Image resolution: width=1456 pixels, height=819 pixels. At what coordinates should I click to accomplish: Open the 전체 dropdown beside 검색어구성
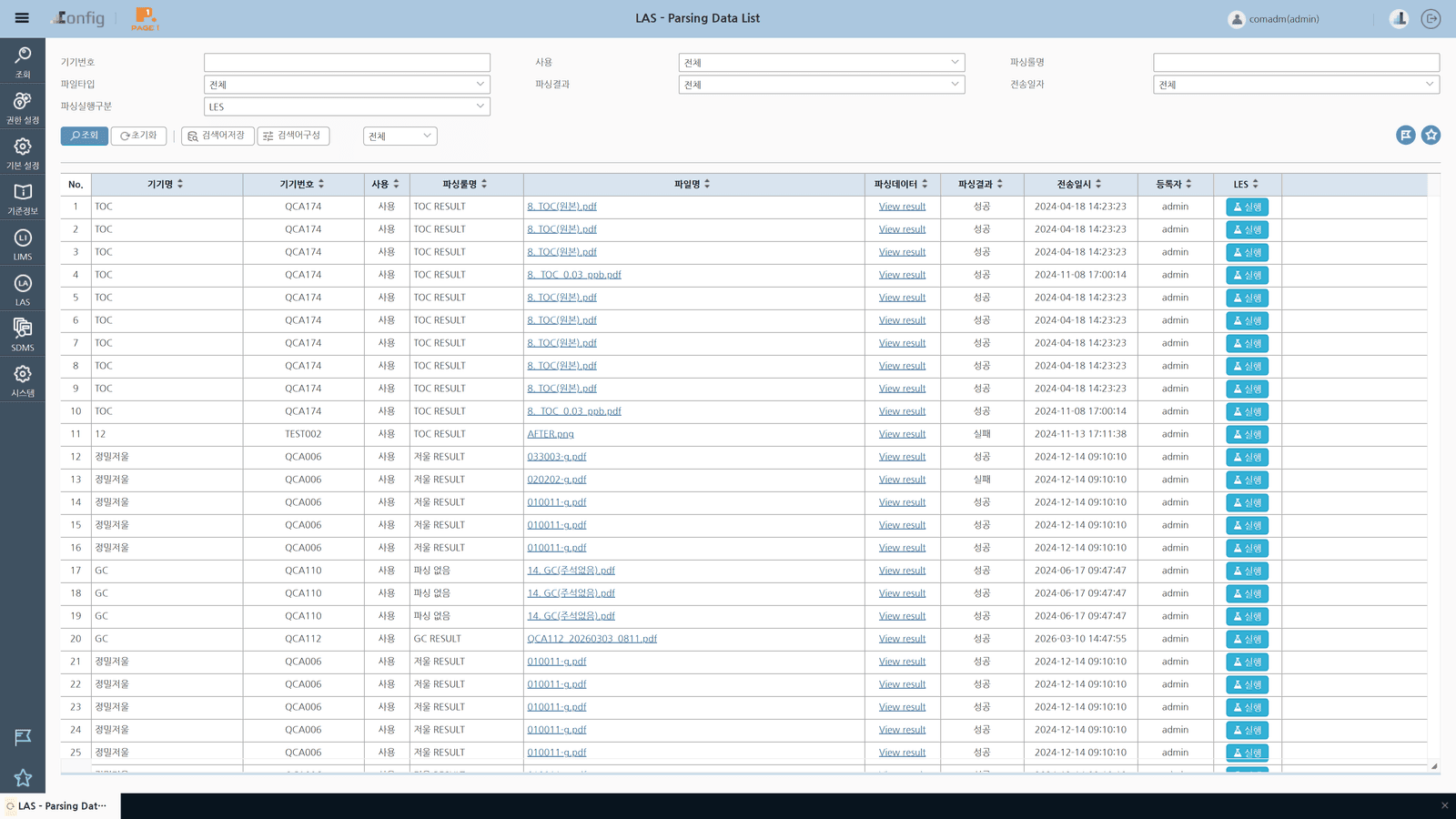[x=400, y=136]
